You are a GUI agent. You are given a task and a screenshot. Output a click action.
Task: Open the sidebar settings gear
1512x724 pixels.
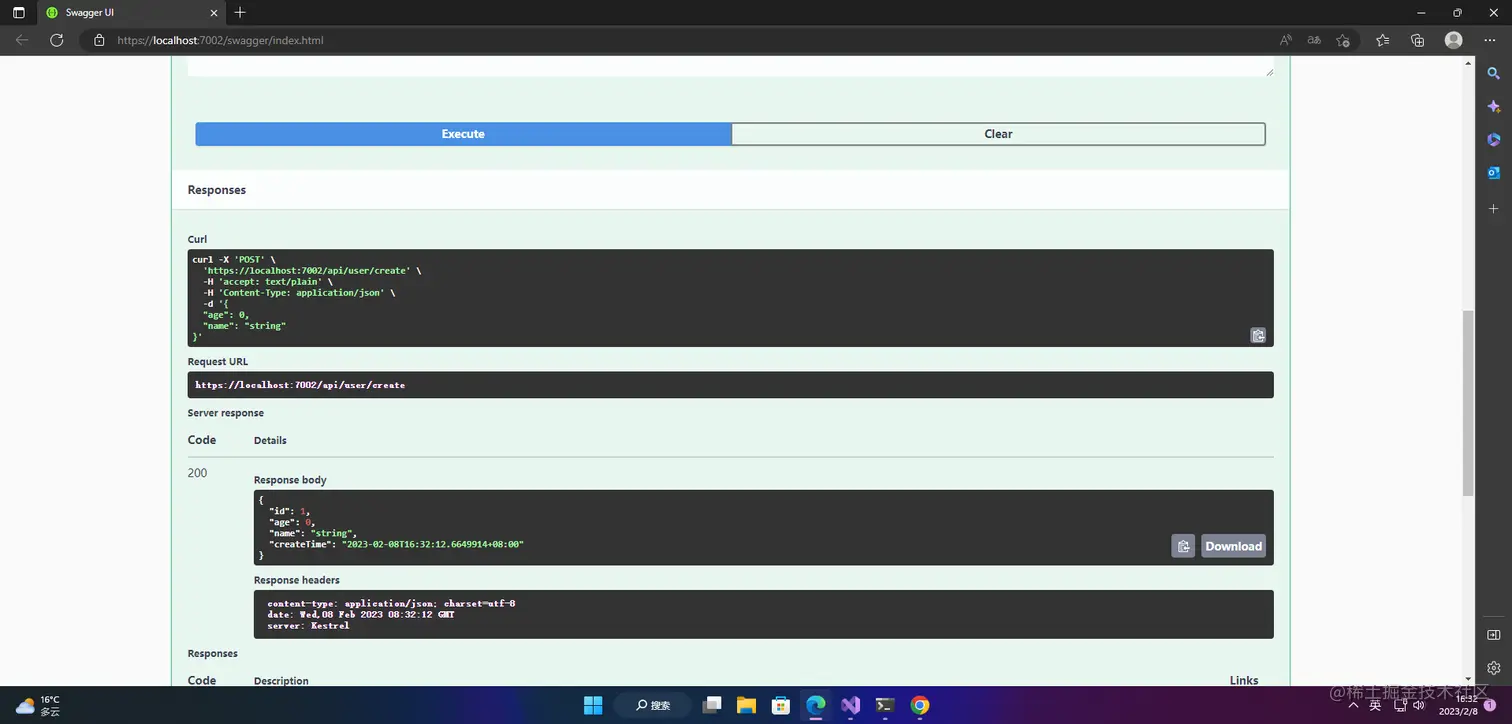tap(1494, 668)
